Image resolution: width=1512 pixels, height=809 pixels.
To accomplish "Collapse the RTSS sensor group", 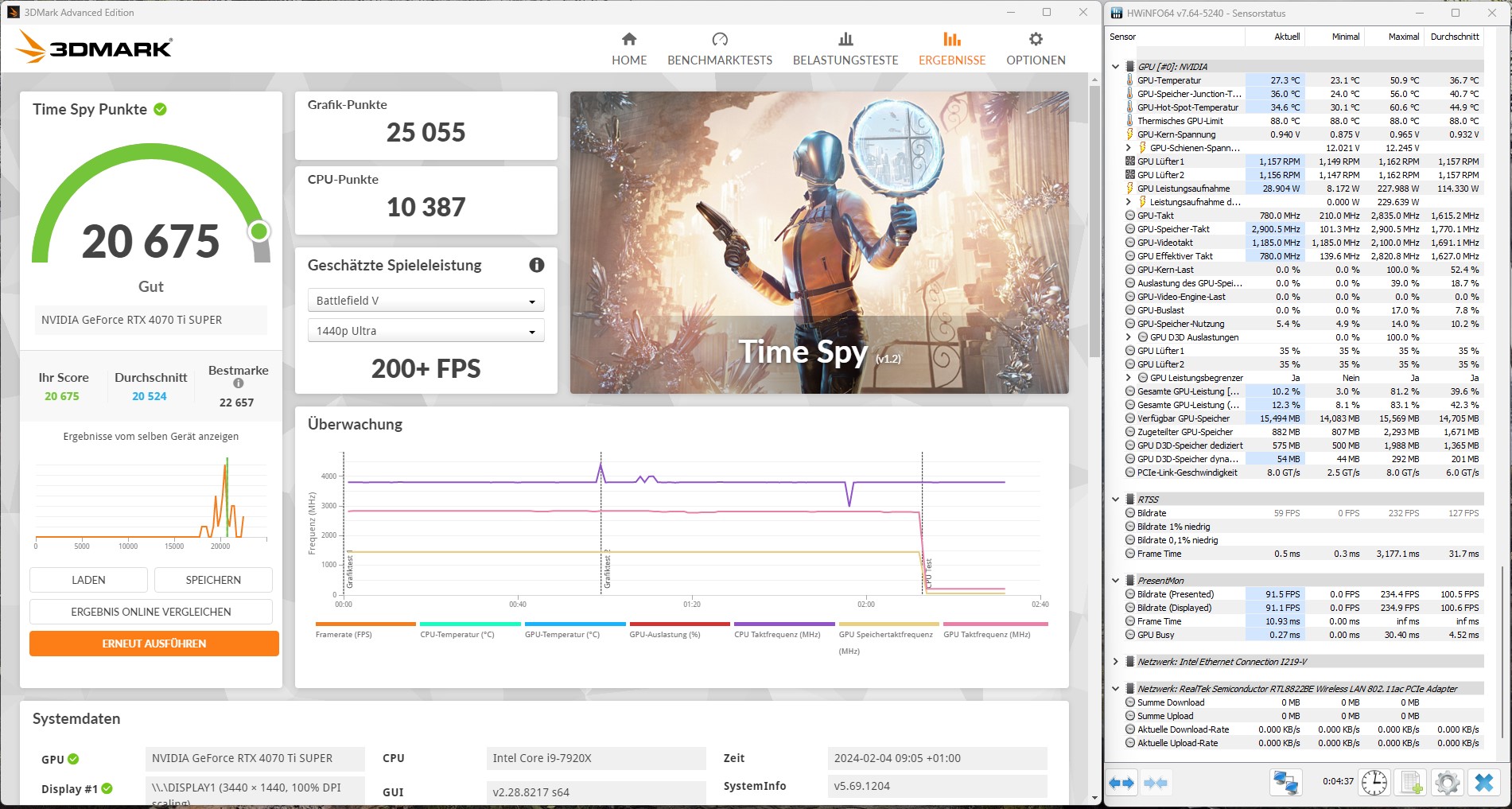I will tap(1115, 500).
